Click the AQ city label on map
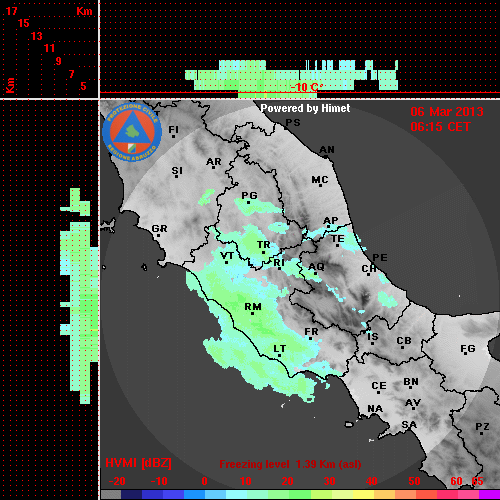This screenshot has width=500, height=500. [316, 266]
